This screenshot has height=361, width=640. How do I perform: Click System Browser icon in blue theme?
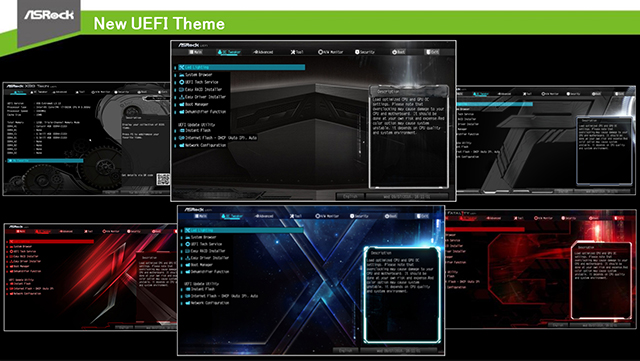point(188,237)
